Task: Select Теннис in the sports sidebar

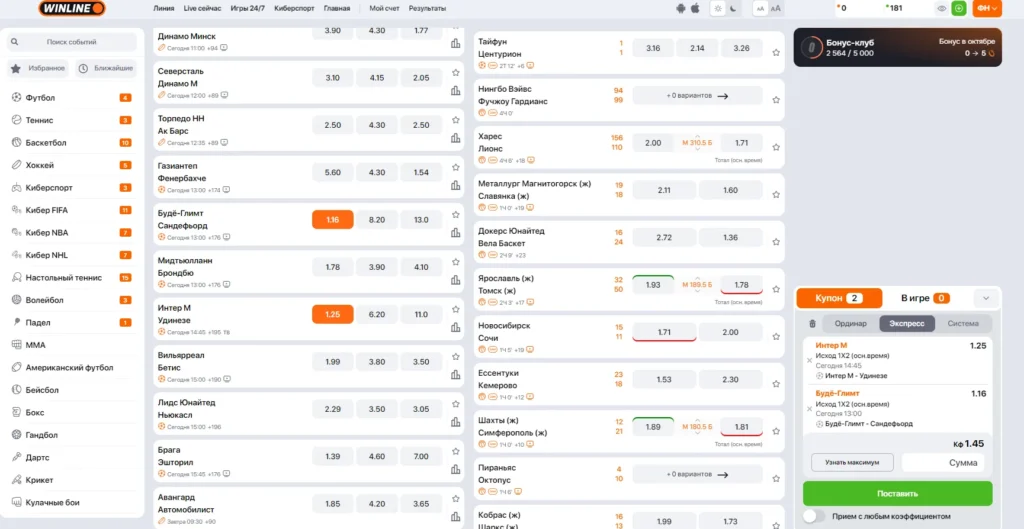Action: (72, 120)
